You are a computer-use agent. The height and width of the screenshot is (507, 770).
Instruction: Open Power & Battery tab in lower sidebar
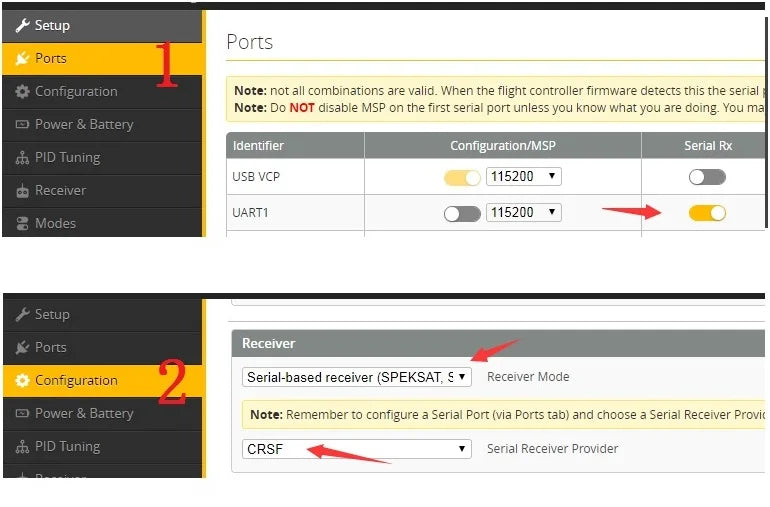point(84,413)
